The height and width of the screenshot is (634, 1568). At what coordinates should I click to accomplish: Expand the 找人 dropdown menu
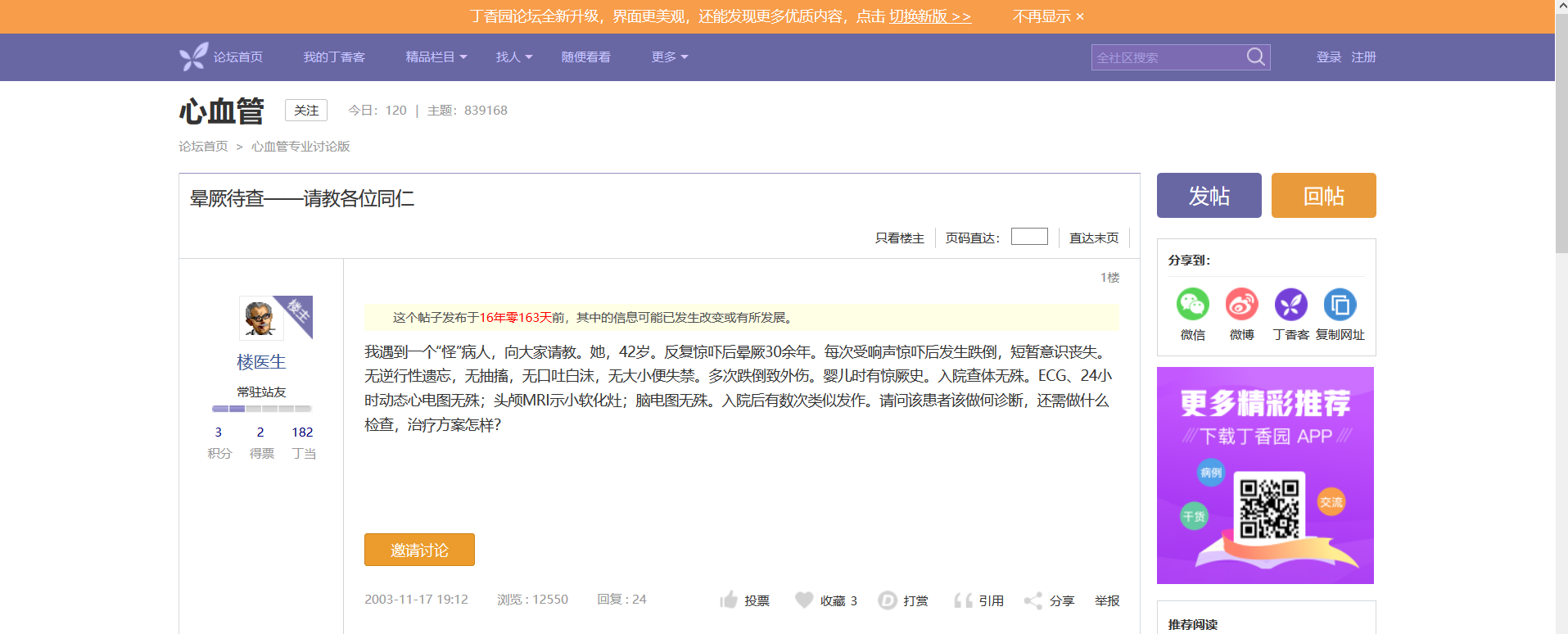[x=514, y=57]
